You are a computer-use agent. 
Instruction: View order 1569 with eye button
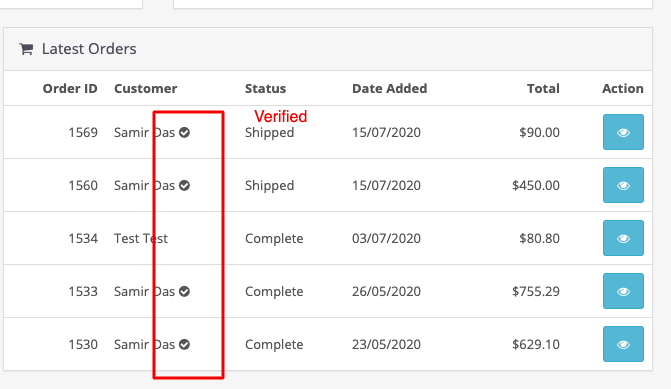coord(623,132)
